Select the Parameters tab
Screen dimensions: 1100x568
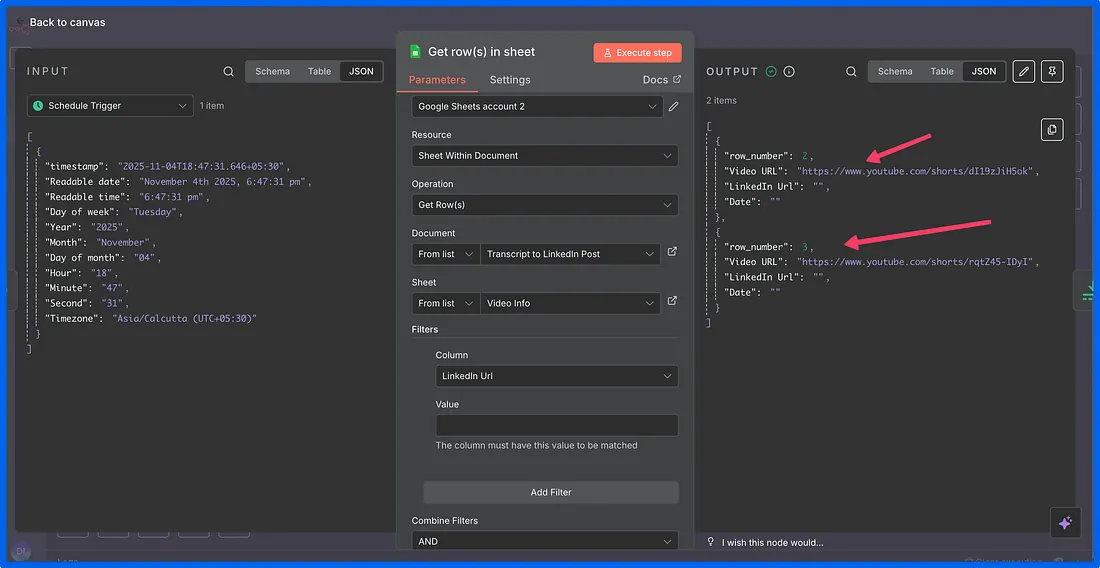[437, 80]
